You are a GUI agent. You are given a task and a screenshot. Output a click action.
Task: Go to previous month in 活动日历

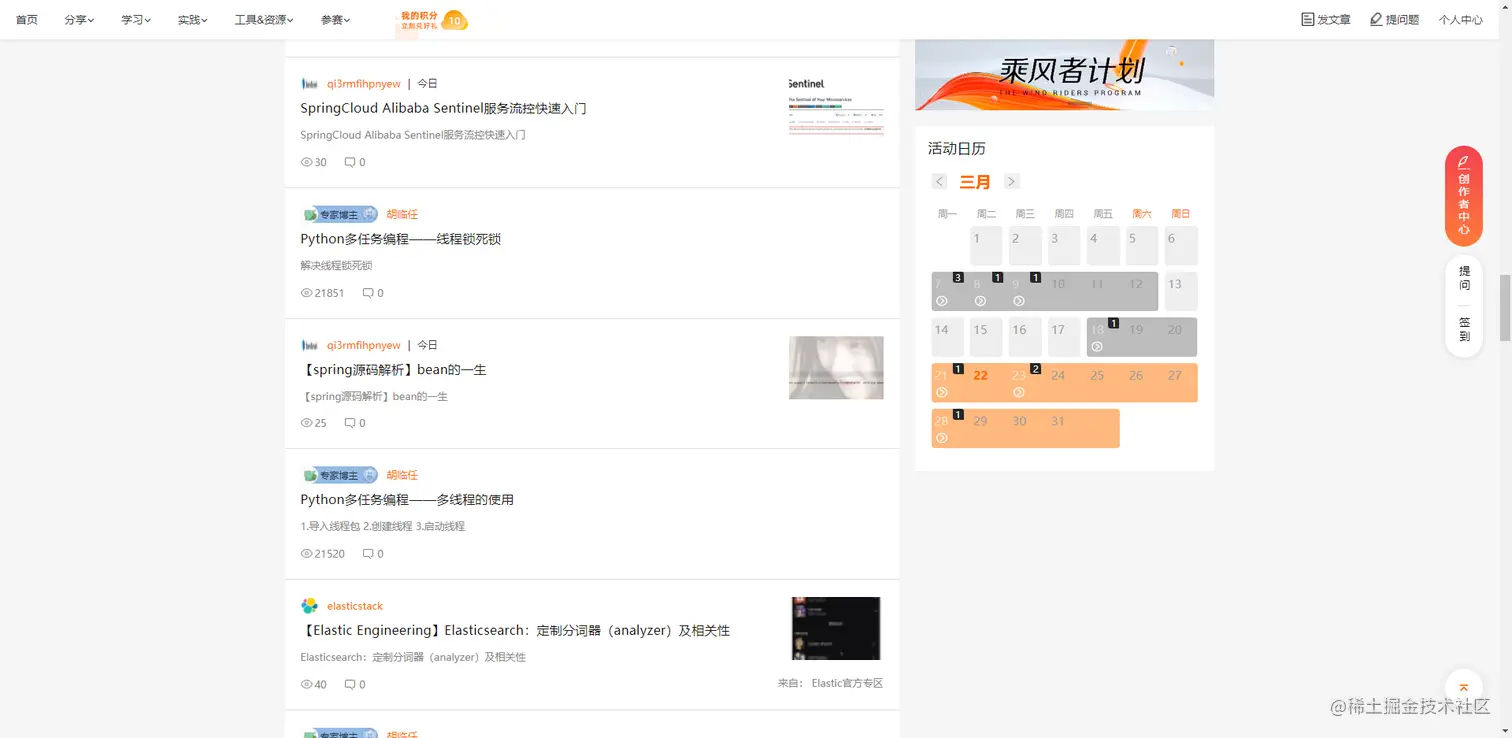coord(939,181)
